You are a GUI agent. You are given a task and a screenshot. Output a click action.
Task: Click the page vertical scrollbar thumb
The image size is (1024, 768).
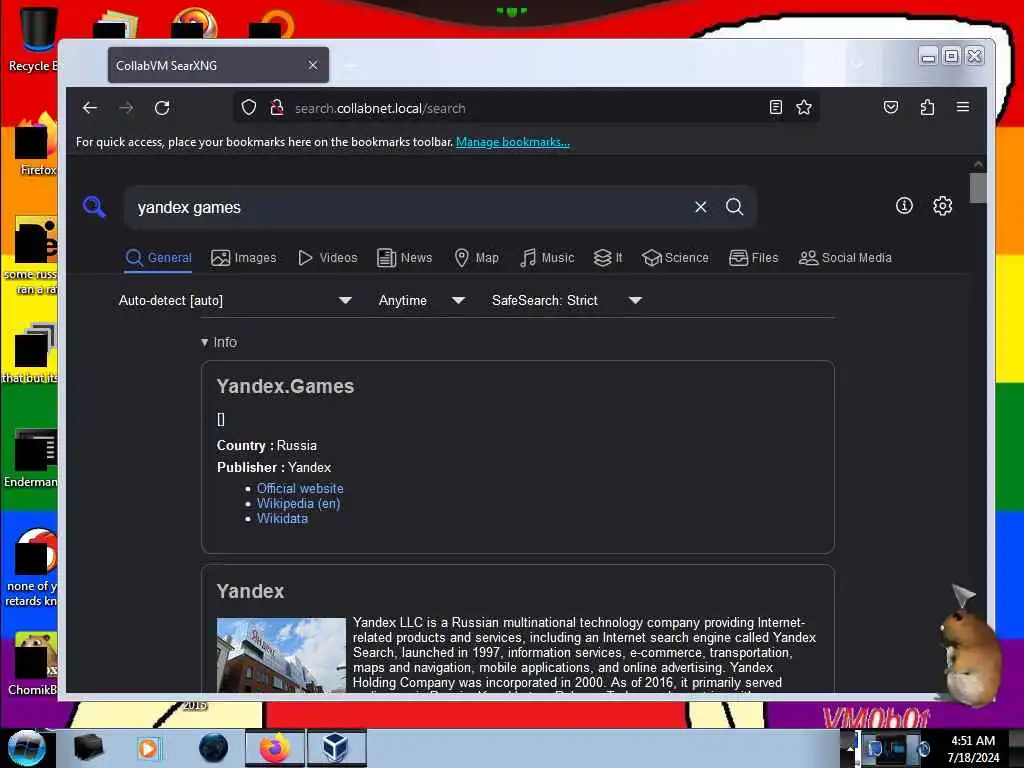click(978, 188)
